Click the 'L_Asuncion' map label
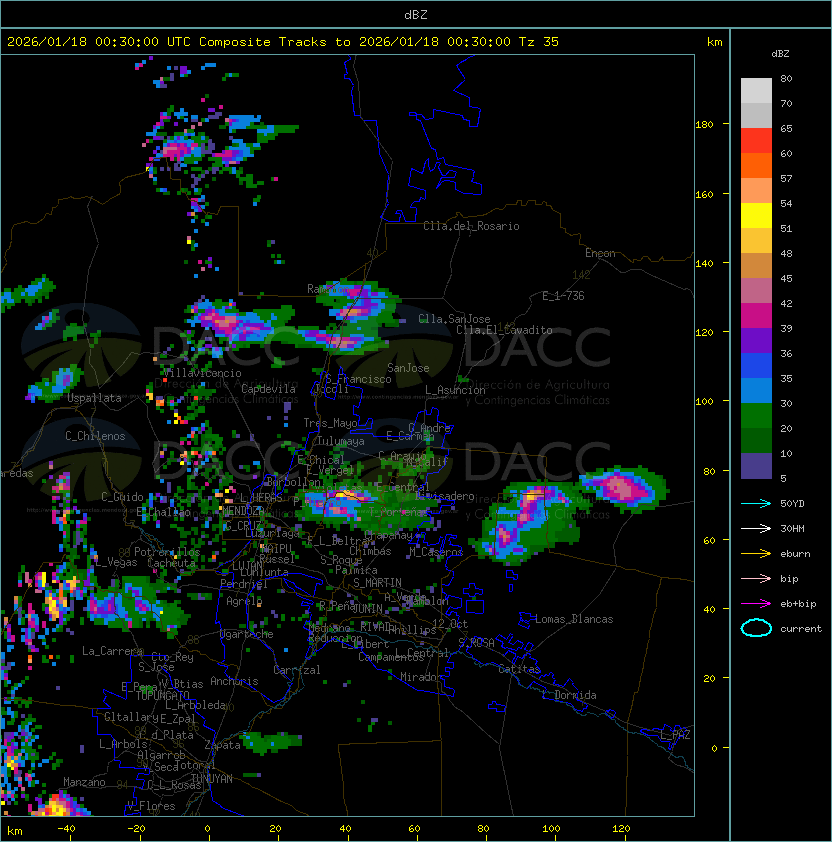The width and height of the screenshot is (832, 842). (455, 390)
